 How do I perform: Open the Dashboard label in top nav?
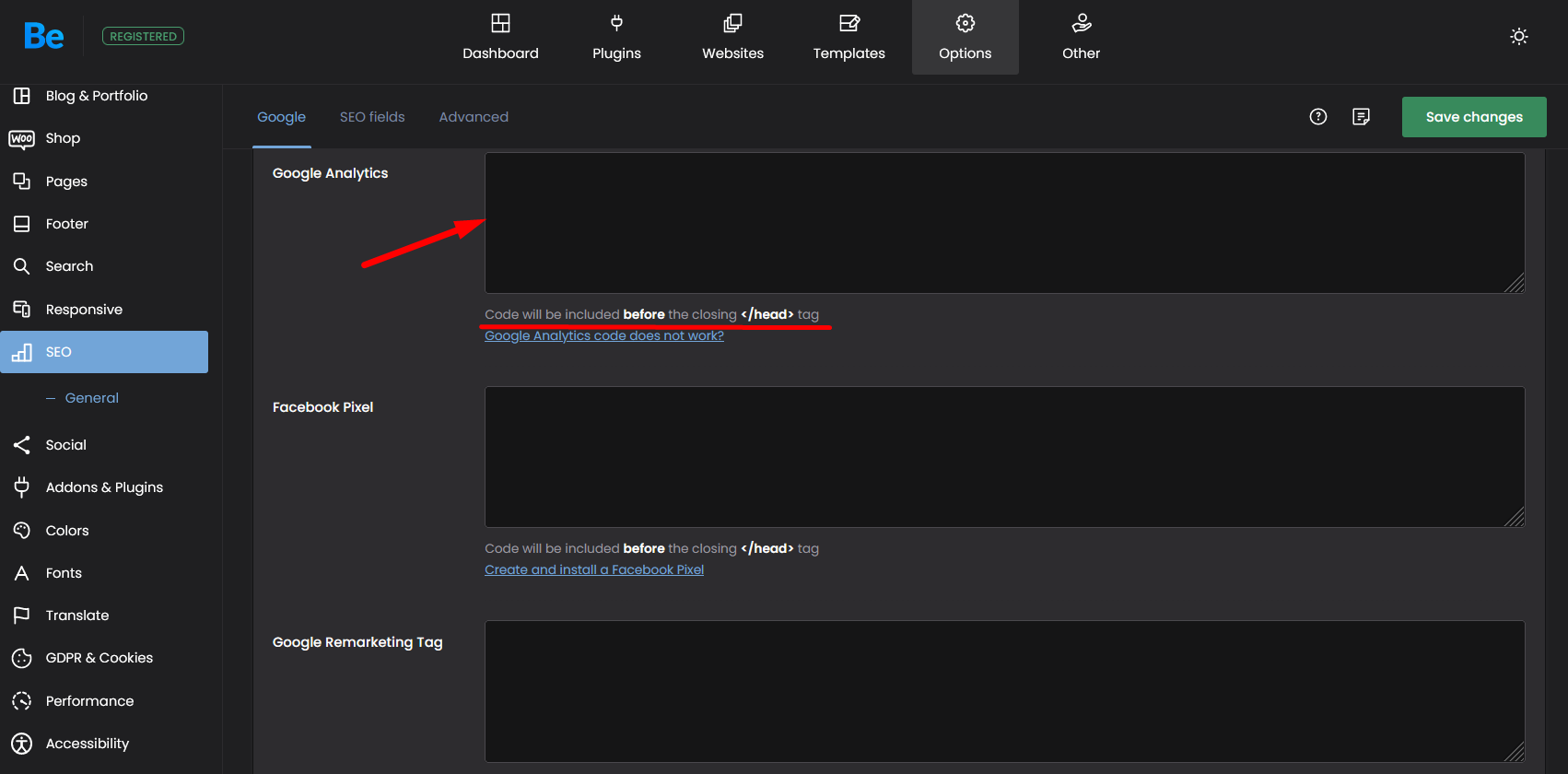pyautogui.click(x=500, y=53)
